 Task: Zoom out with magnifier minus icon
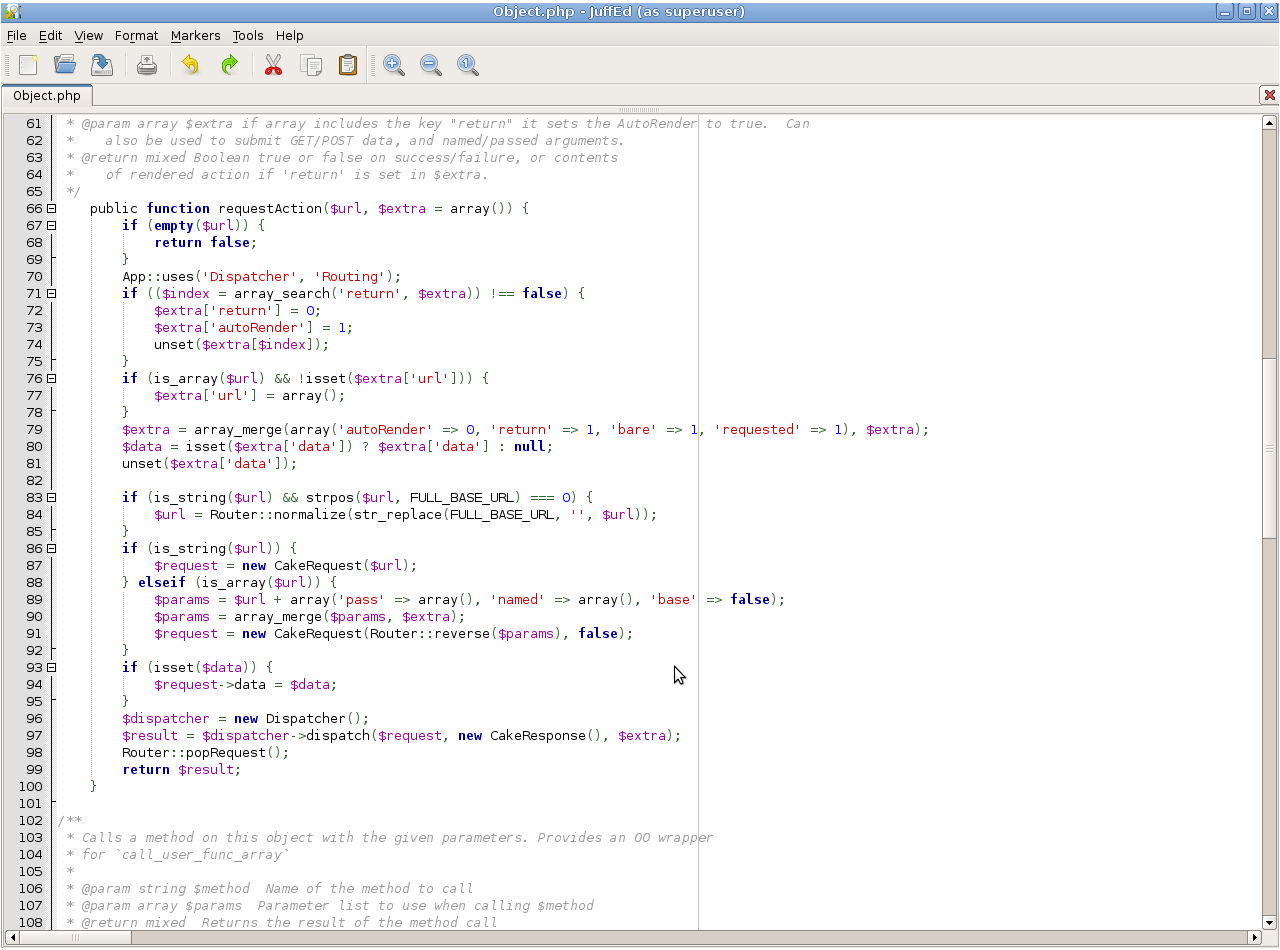click(x=431, y=65)
